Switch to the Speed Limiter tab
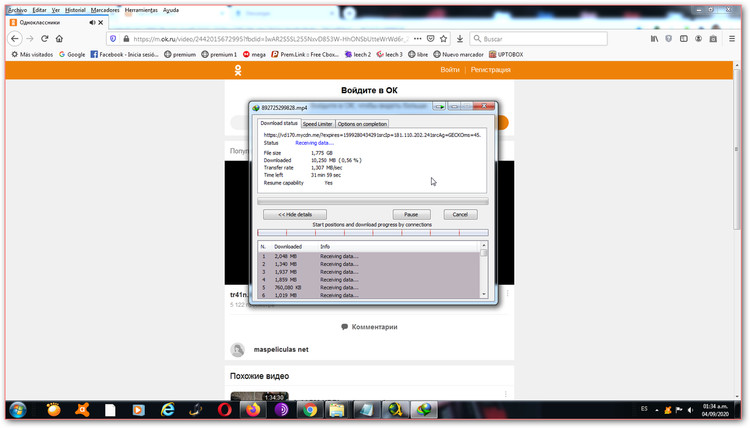750x428 pixels. click(318, 124)
